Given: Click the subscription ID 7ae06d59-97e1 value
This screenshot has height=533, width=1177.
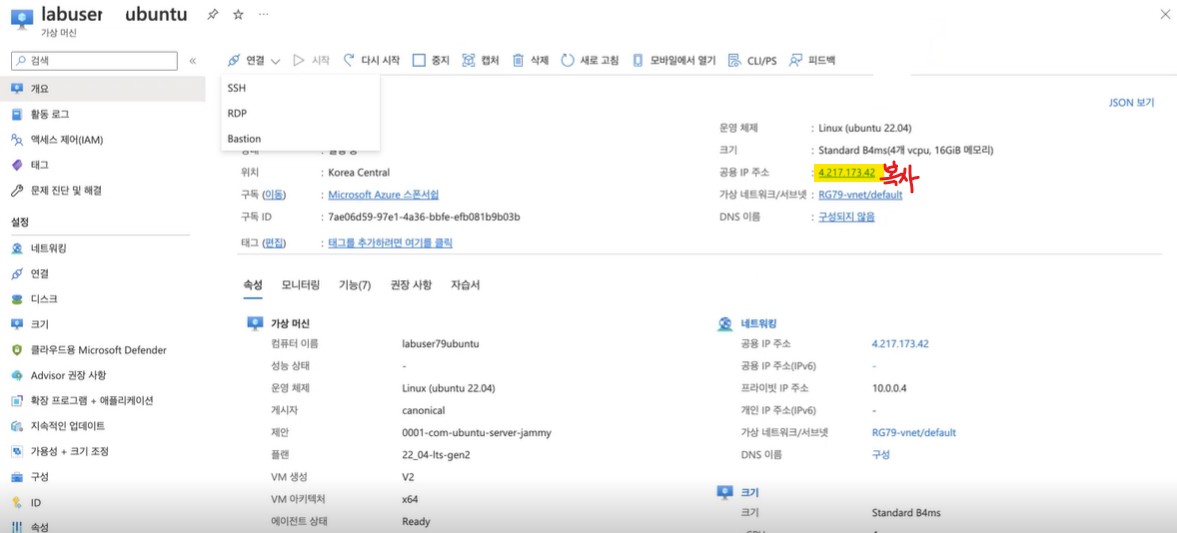Looking at the screenshot, I should pos(424,217).
